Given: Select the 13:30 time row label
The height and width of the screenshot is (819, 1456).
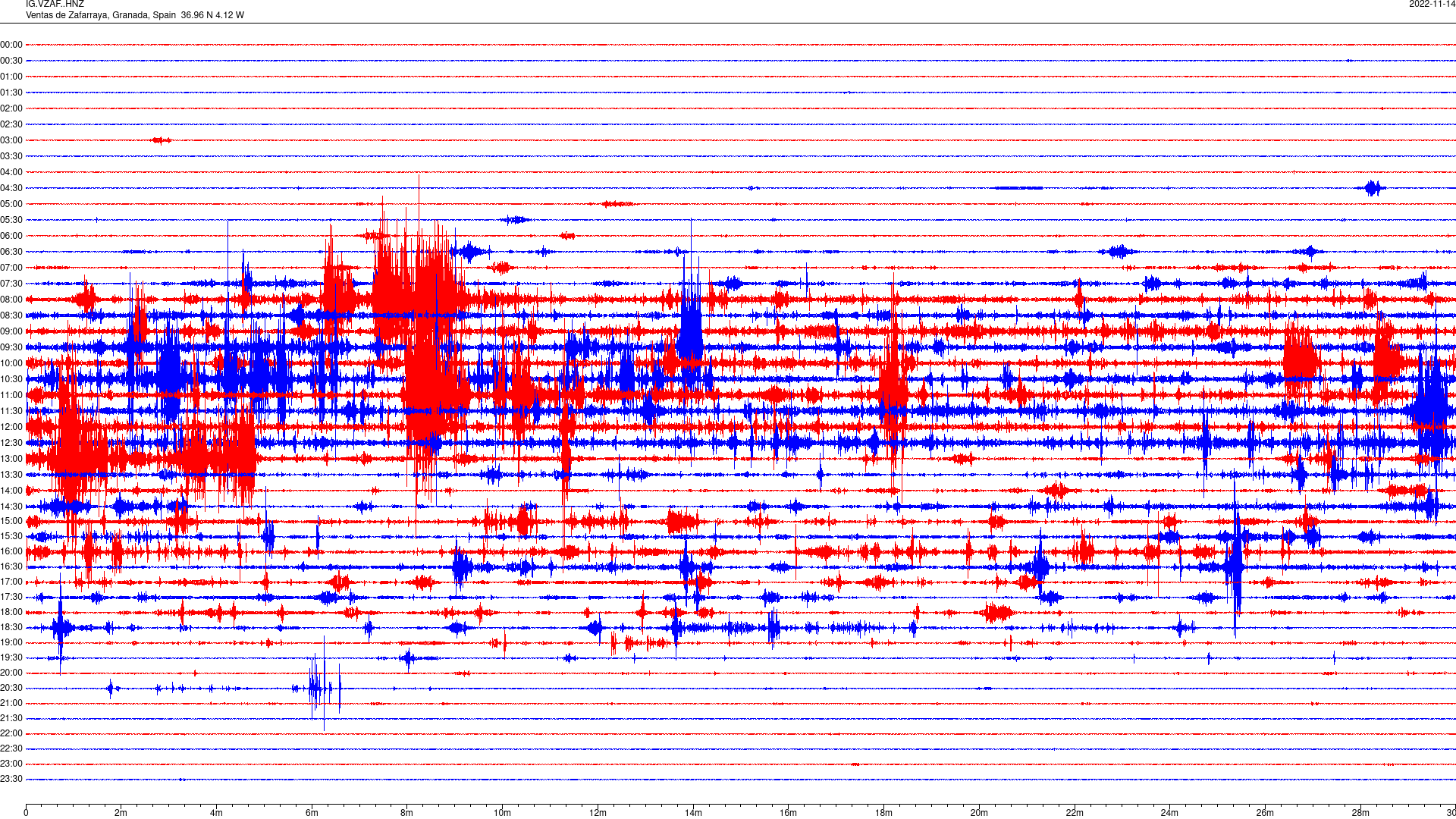Looking at the screenshot, I should click(x=11, y=475).
